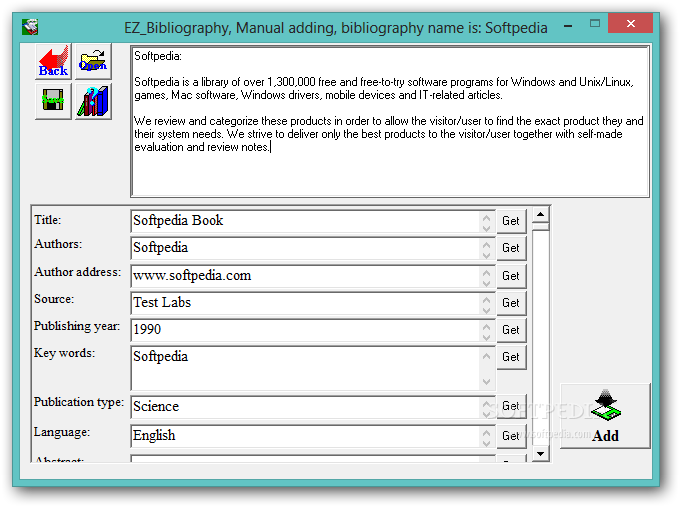Click the form panel scrollbar thumb

pos(540,226)
